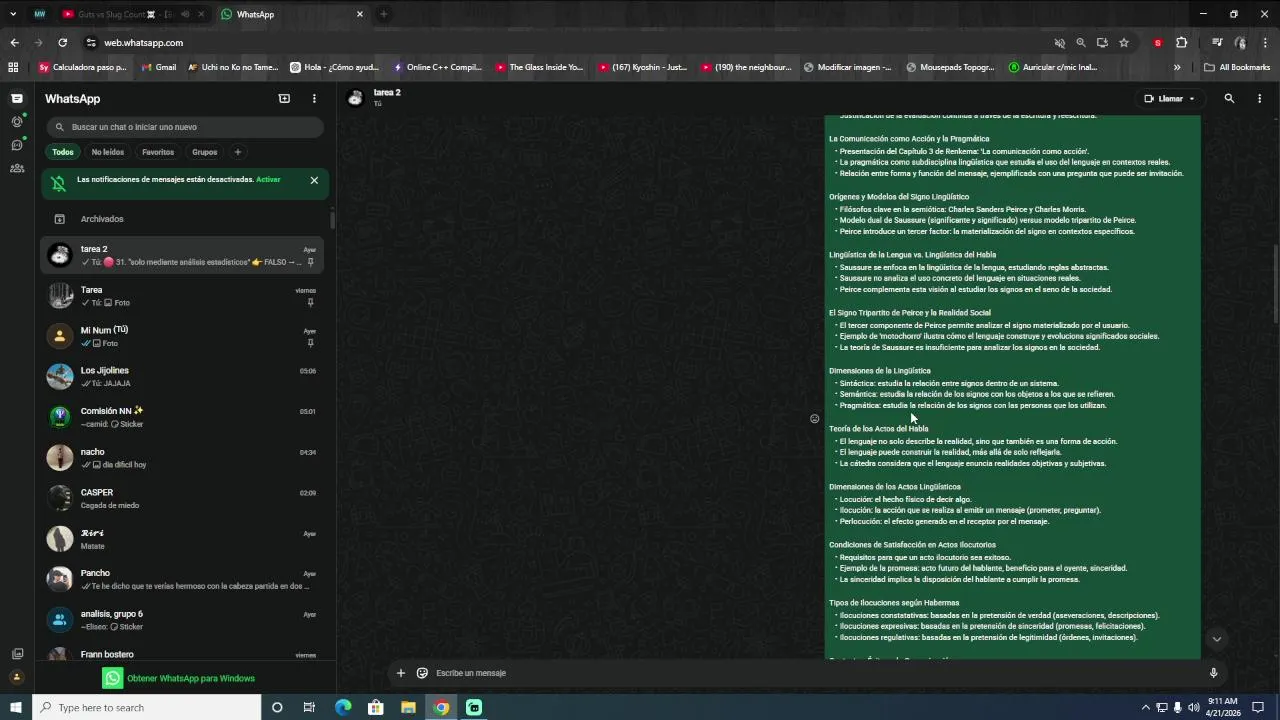1280x720 pixels.
Task: Open the Channels icon in WhatsApp sidebar
Action: [17, 145]
